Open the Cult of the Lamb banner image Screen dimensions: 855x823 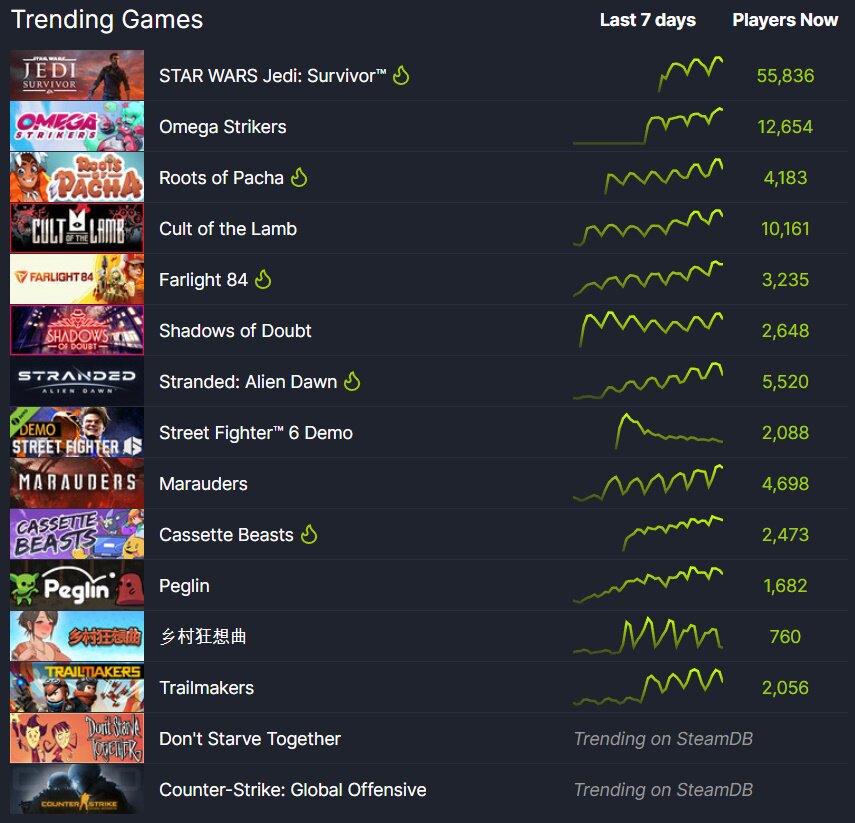coord(77,228)
